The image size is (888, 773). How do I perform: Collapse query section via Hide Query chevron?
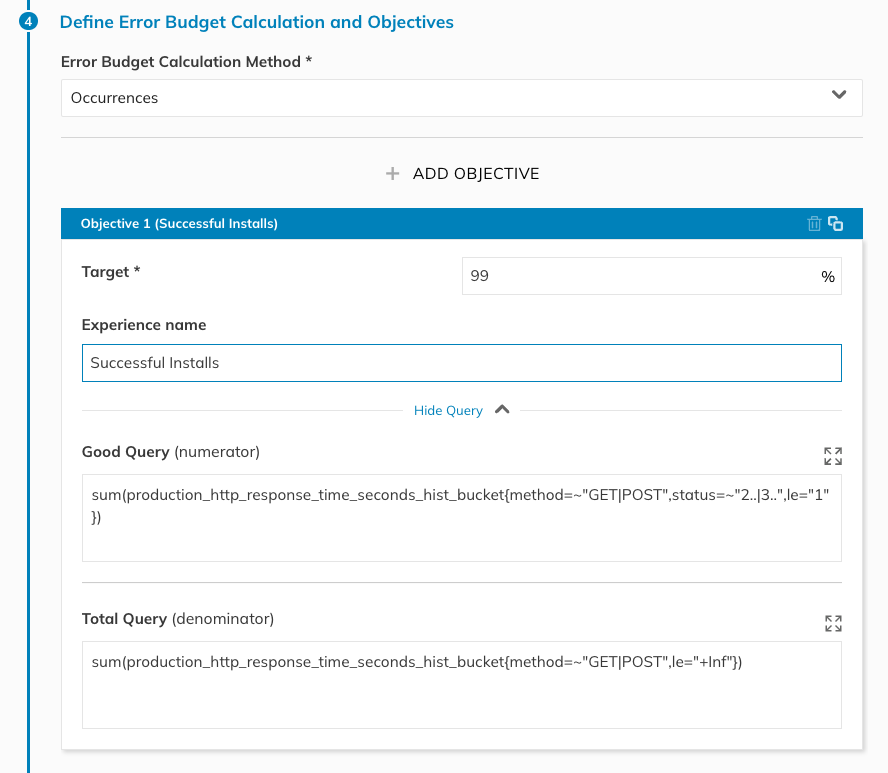[x=502, y=409]
